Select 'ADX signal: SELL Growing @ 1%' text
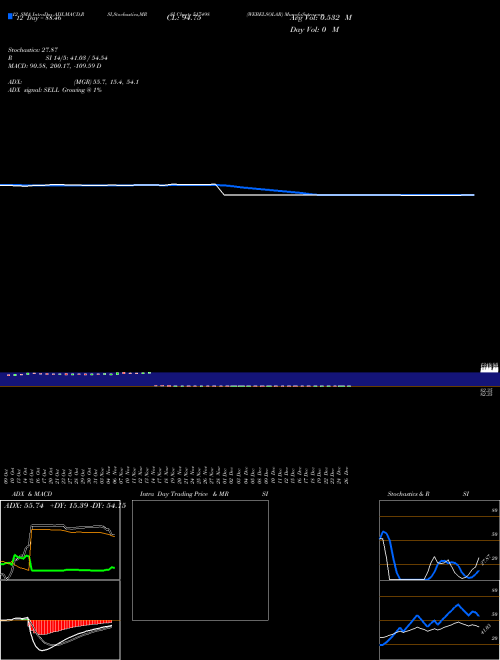This screenshot has height=660, width=500. point(55,90)
